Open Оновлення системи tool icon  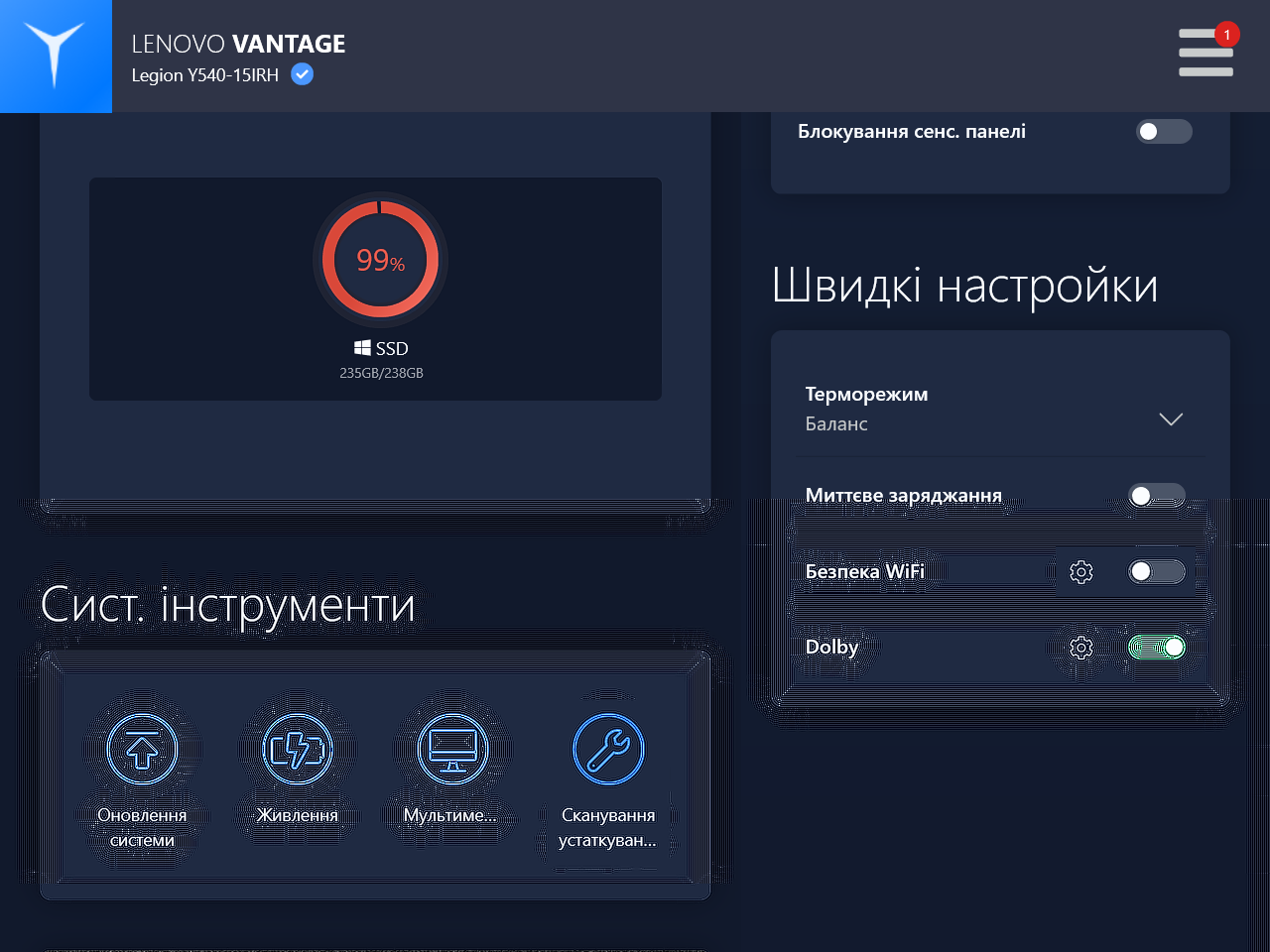[142, 750]
